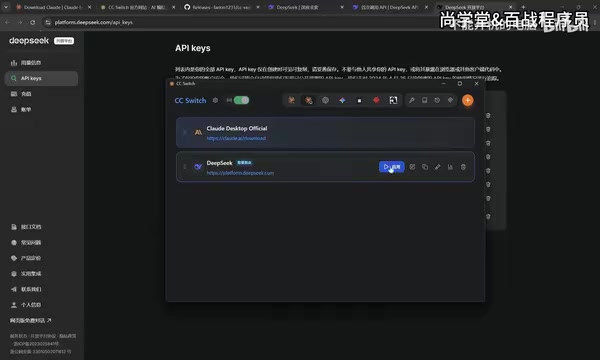Switch to GitHub Releases browser tab
600x360 pixels.
pos(221,7)
